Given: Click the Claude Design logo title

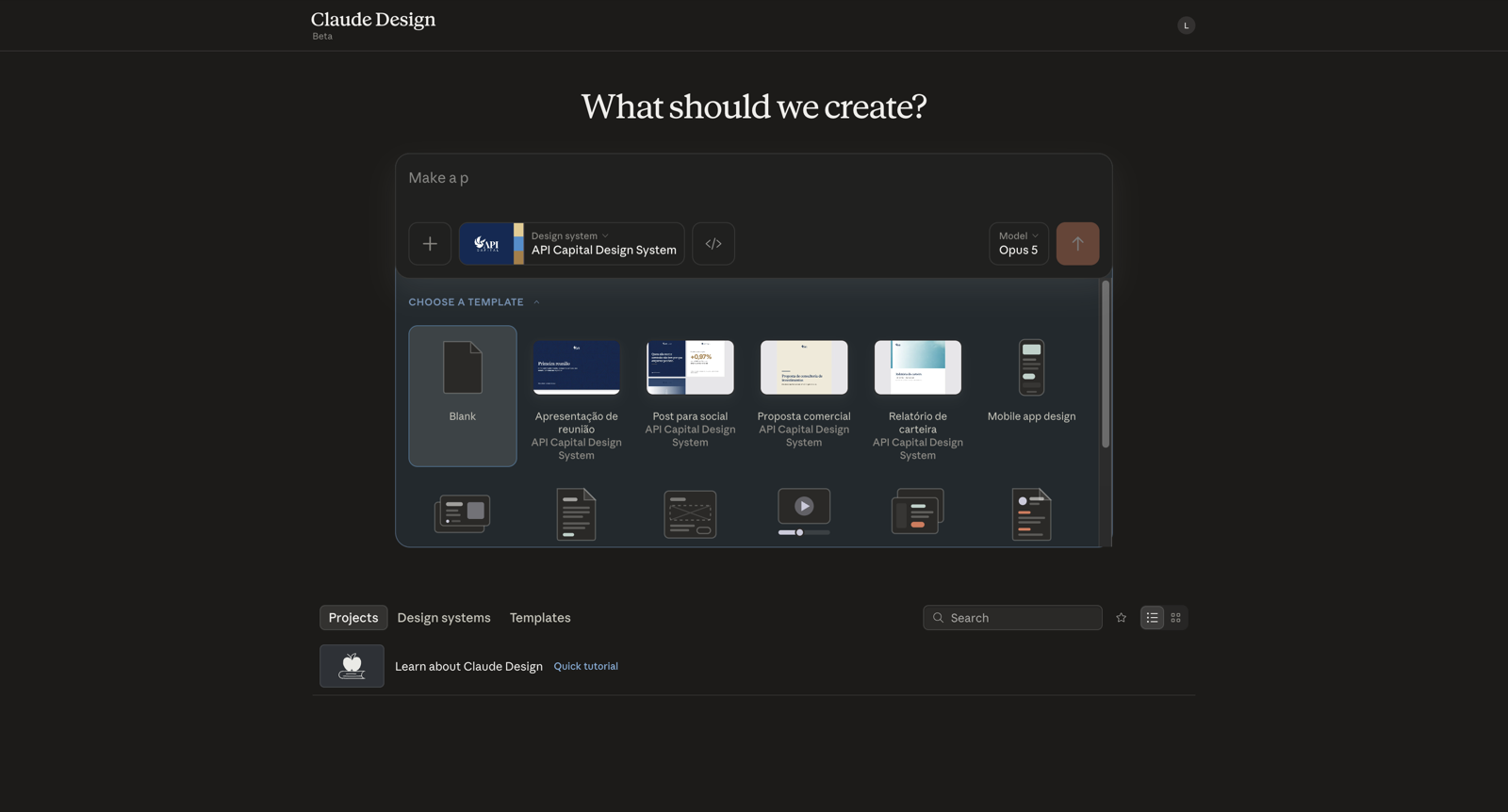Looking at the screenshot, I should point(373,20).
